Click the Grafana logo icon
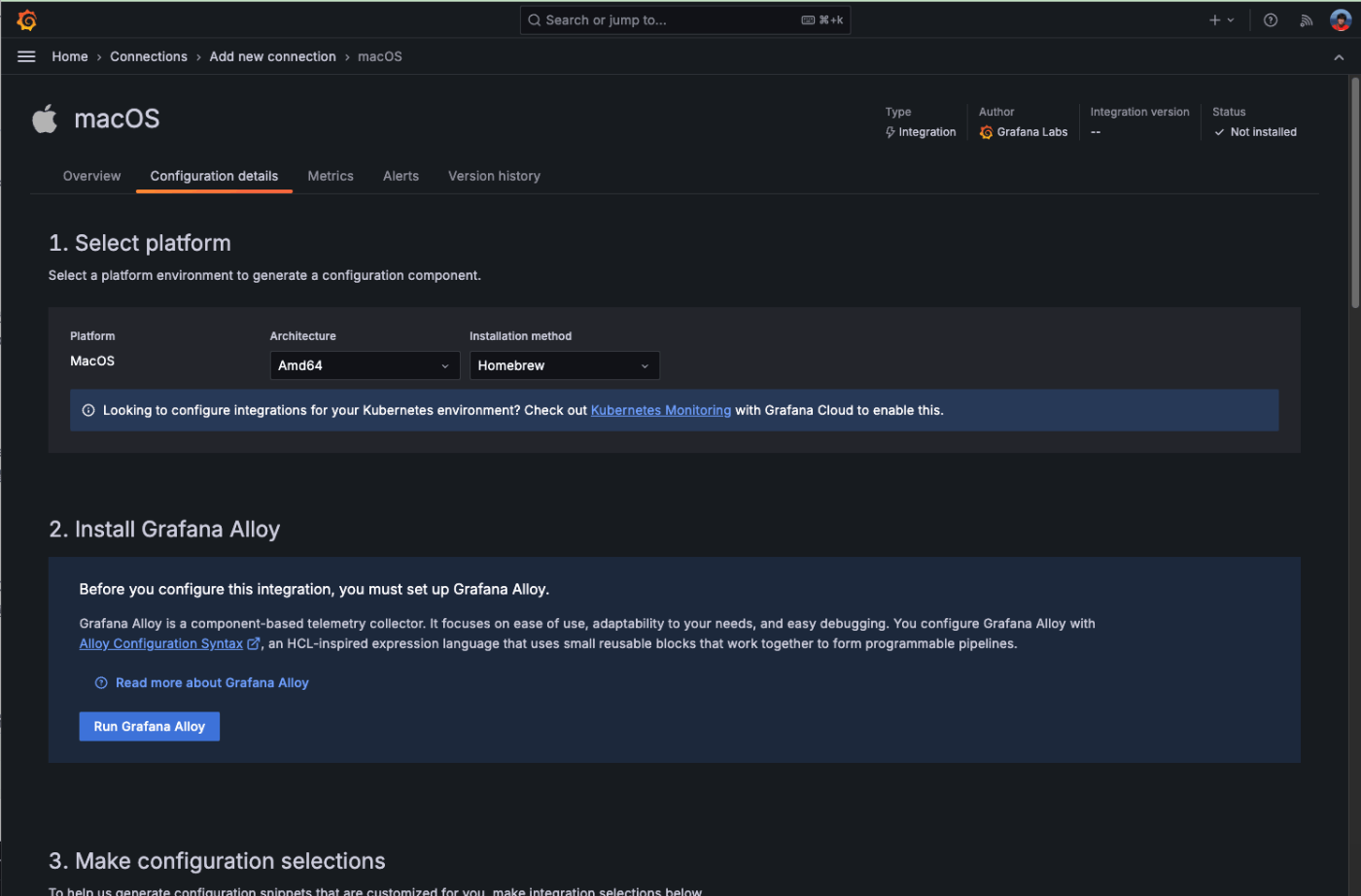Image resolution: width=1361 pixels, height=896 pixels. [x=27, y=20]
